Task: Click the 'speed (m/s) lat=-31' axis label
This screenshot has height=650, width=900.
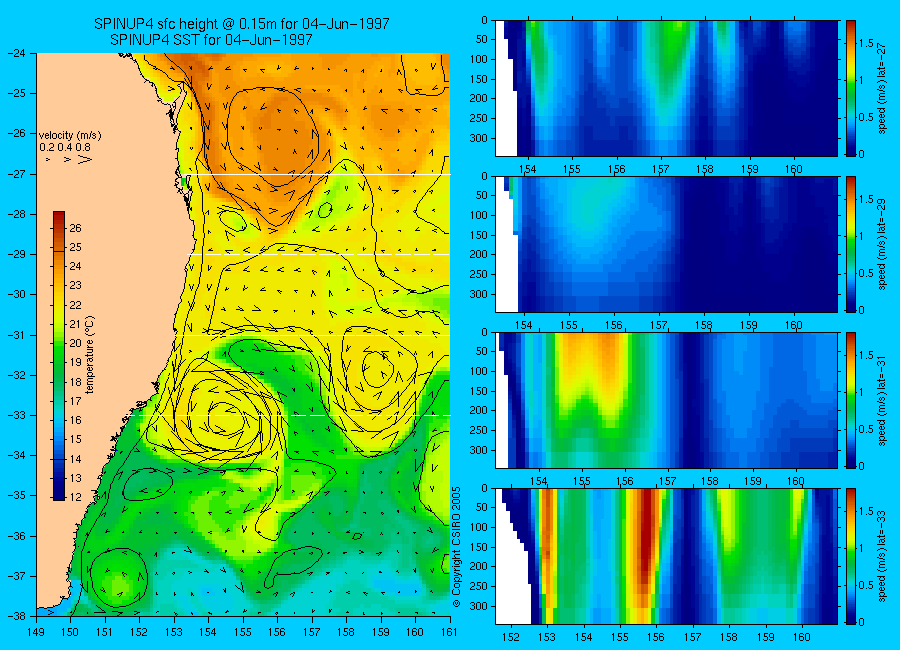Action: (883, 400)
